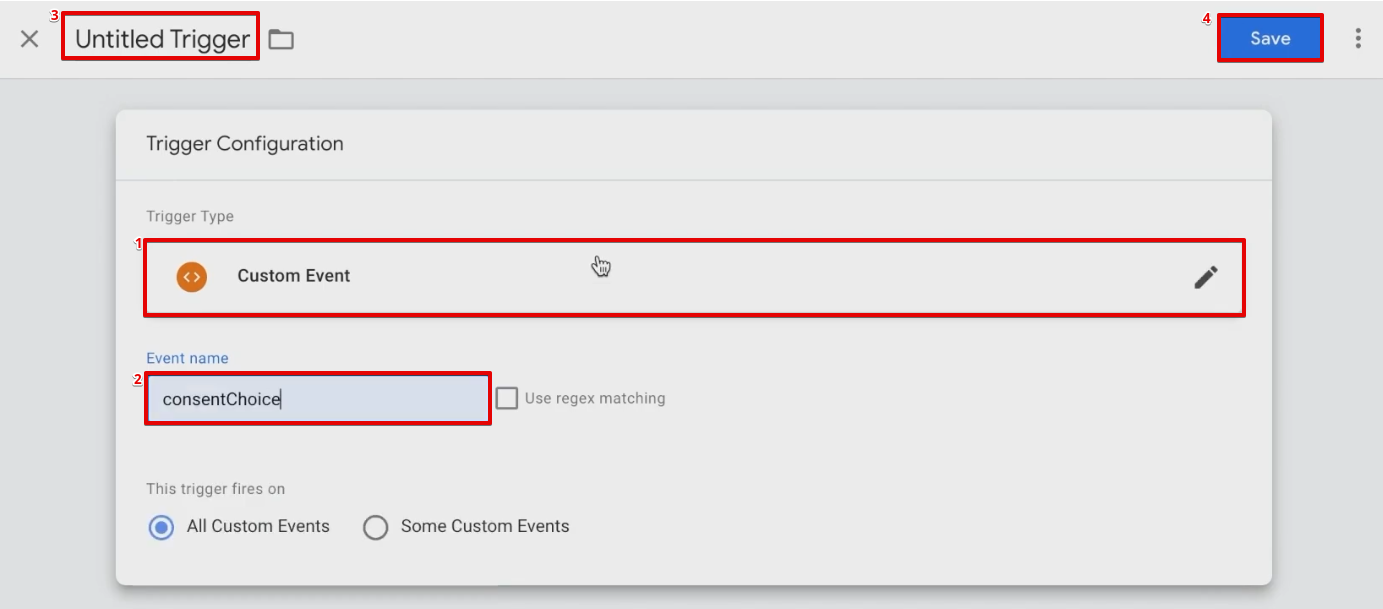Click the Custom Event trigger type row

[x=695, y=278]
